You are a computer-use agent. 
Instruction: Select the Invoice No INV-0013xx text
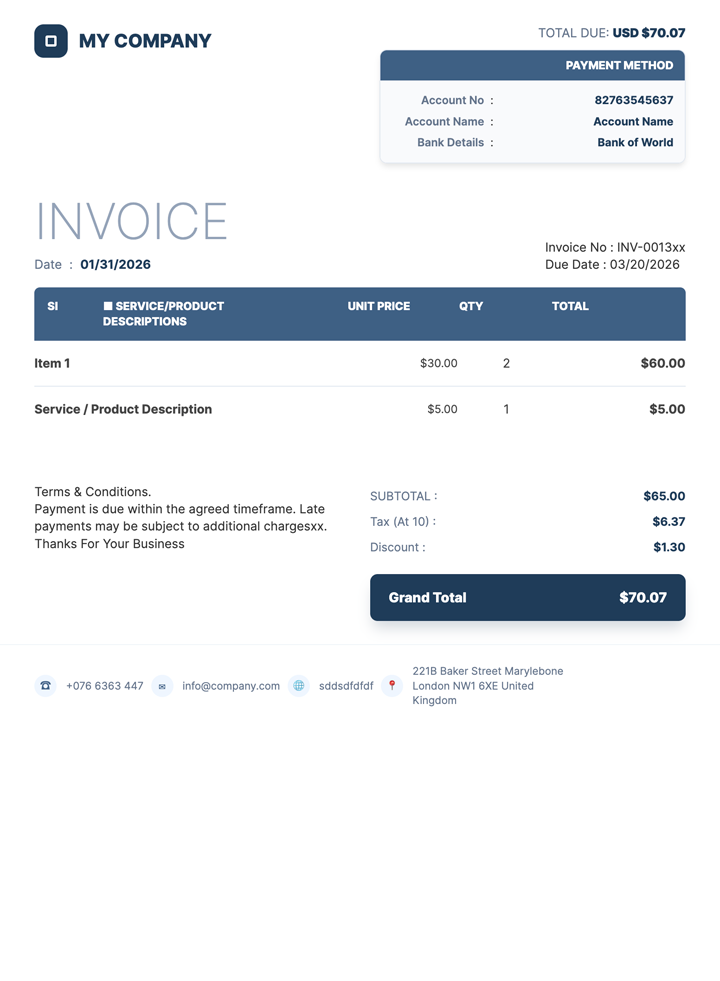(x=615, y=247)
